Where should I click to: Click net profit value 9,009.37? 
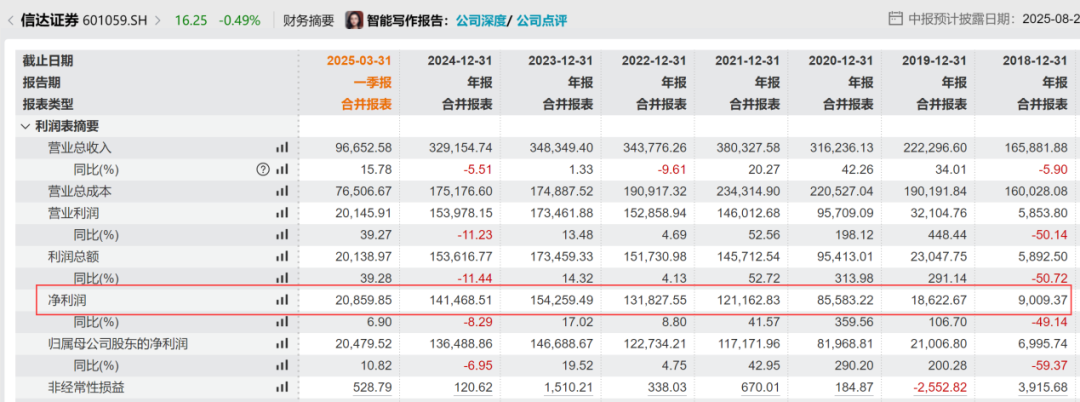pyautogui.click(x=1043, y=301)
